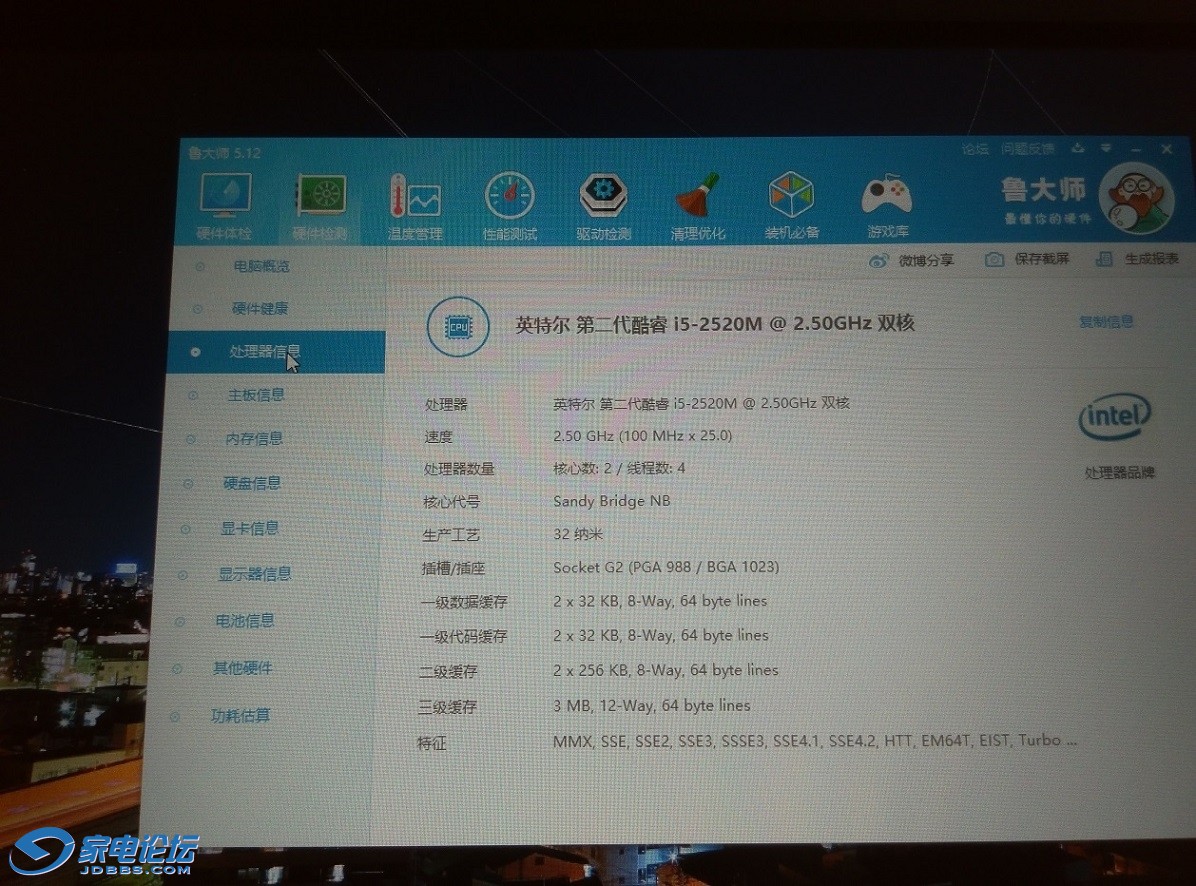The width and height of the screenshot is (1196, 886).
Task: Click the report icon for 生成报表
Action: (x=1104, y=259)
